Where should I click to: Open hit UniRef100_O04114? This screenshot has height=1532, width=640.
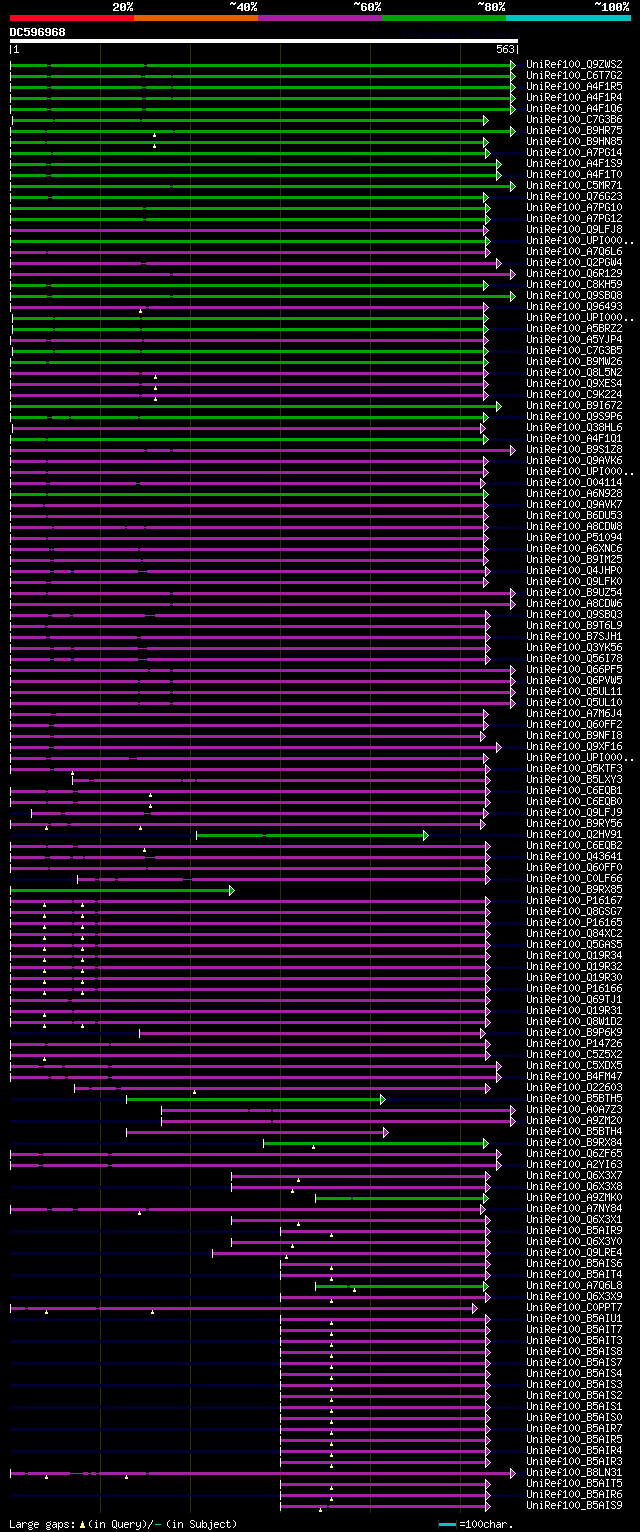(x=574, y=482)
